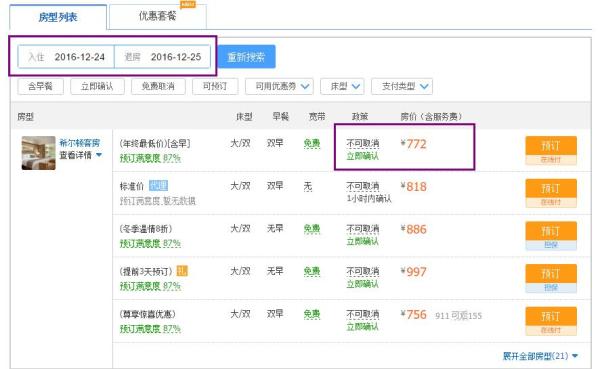Viewport: 600px width, 369px height.
Task: Click the orange tag icon beside 提前3天预订
Action: [x=182, y=271]
